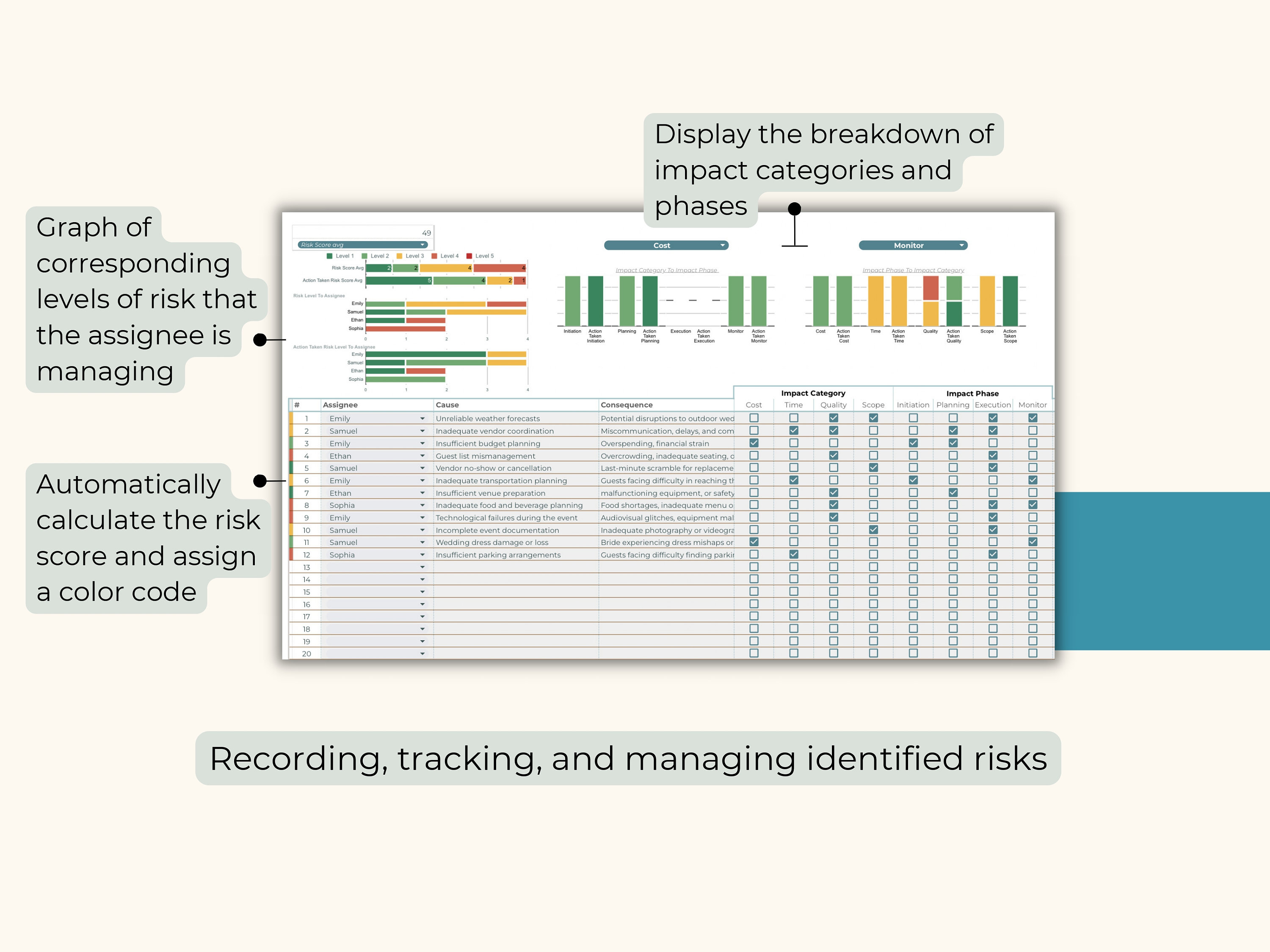The image size is (1270, 952).
Task: Click the Level 1 green legend swatch
Action: tap(329, 256)
